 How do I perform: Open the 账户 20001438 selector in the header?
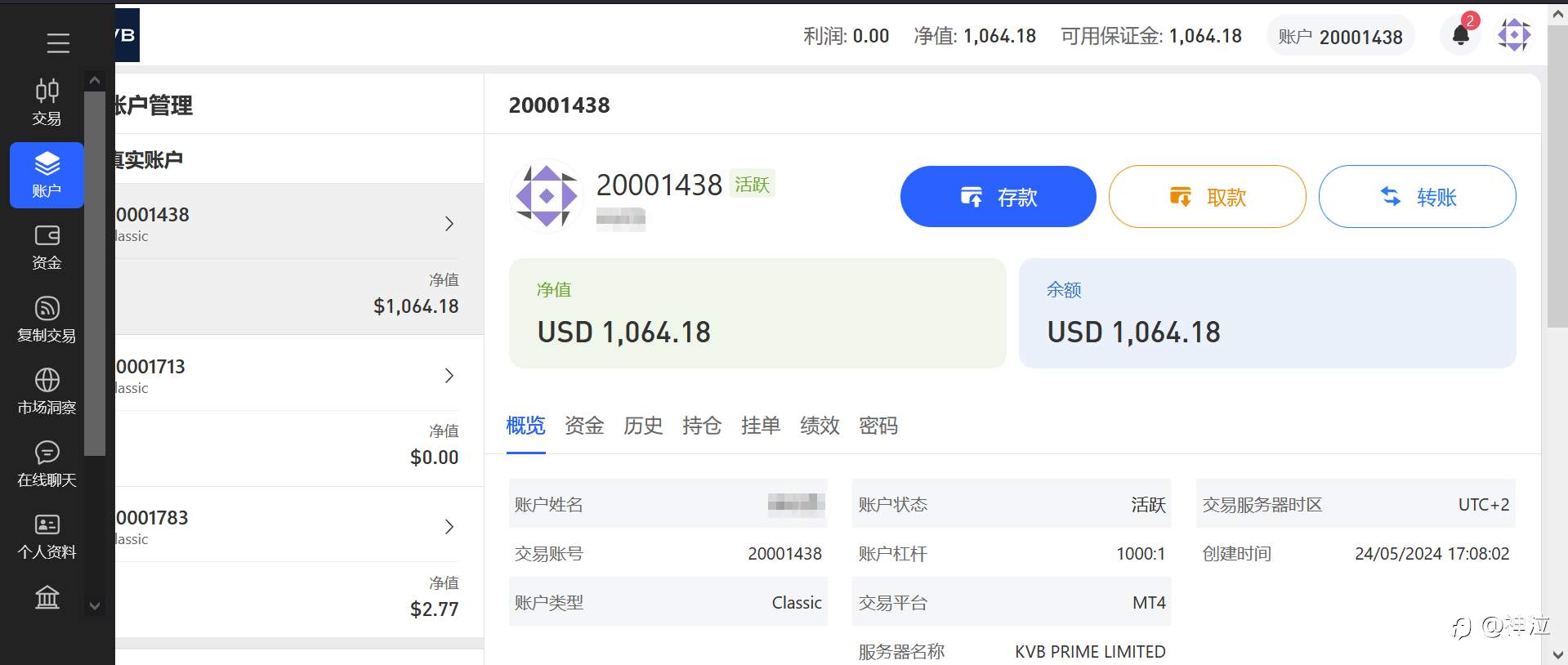point(1340,36)
